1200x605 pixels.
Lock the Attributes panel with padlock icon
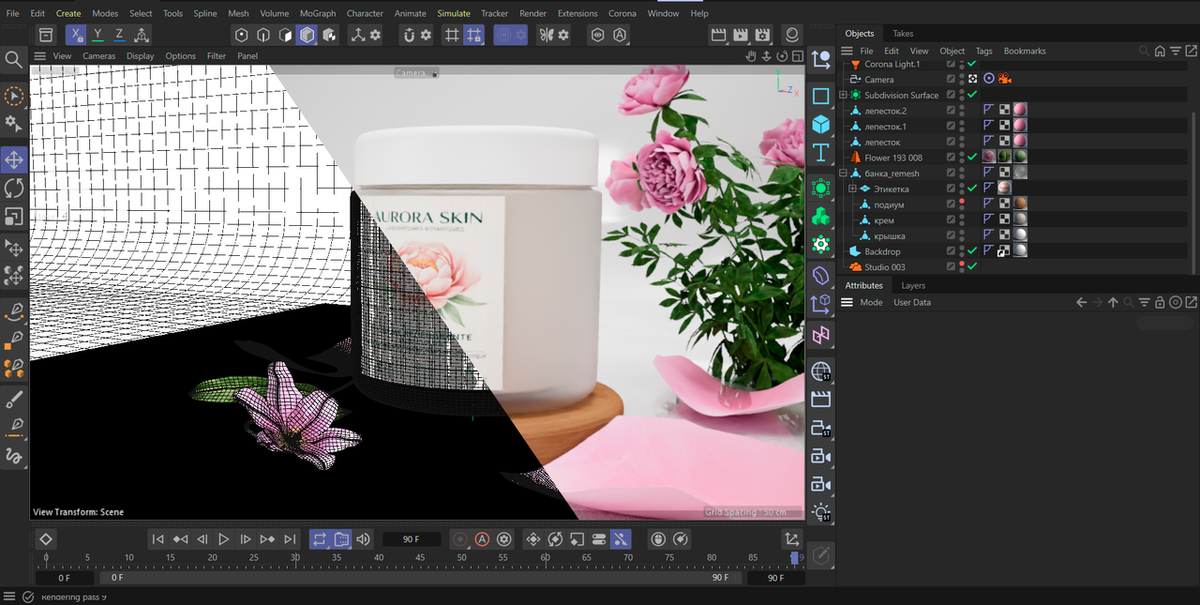pyautogui.click(x=1159, y=302)
